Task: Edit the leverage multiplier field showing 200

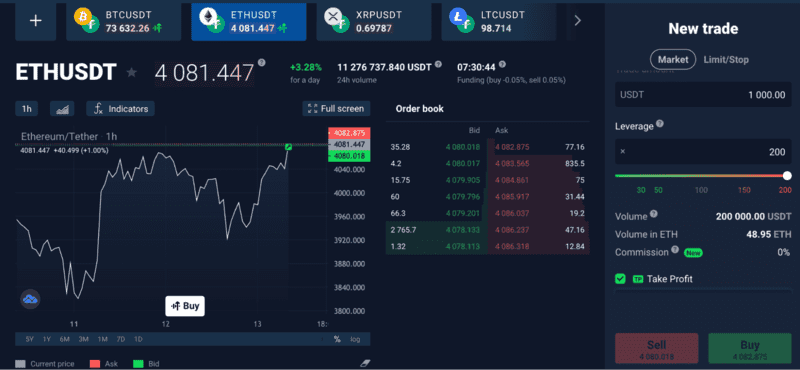Action: (x=703, y=152)
